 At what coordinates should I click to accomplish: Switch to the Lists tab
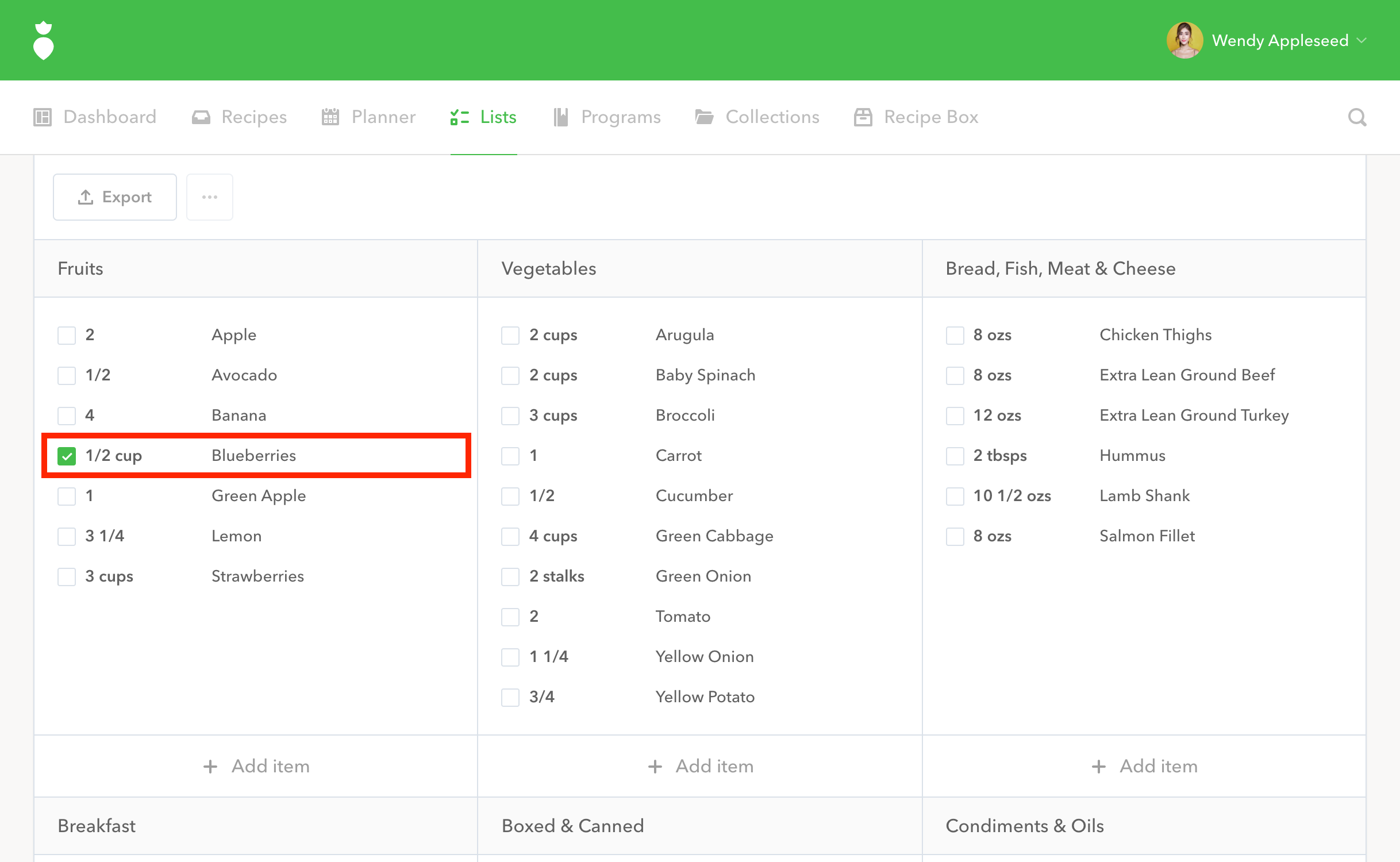tap(483, 117)
